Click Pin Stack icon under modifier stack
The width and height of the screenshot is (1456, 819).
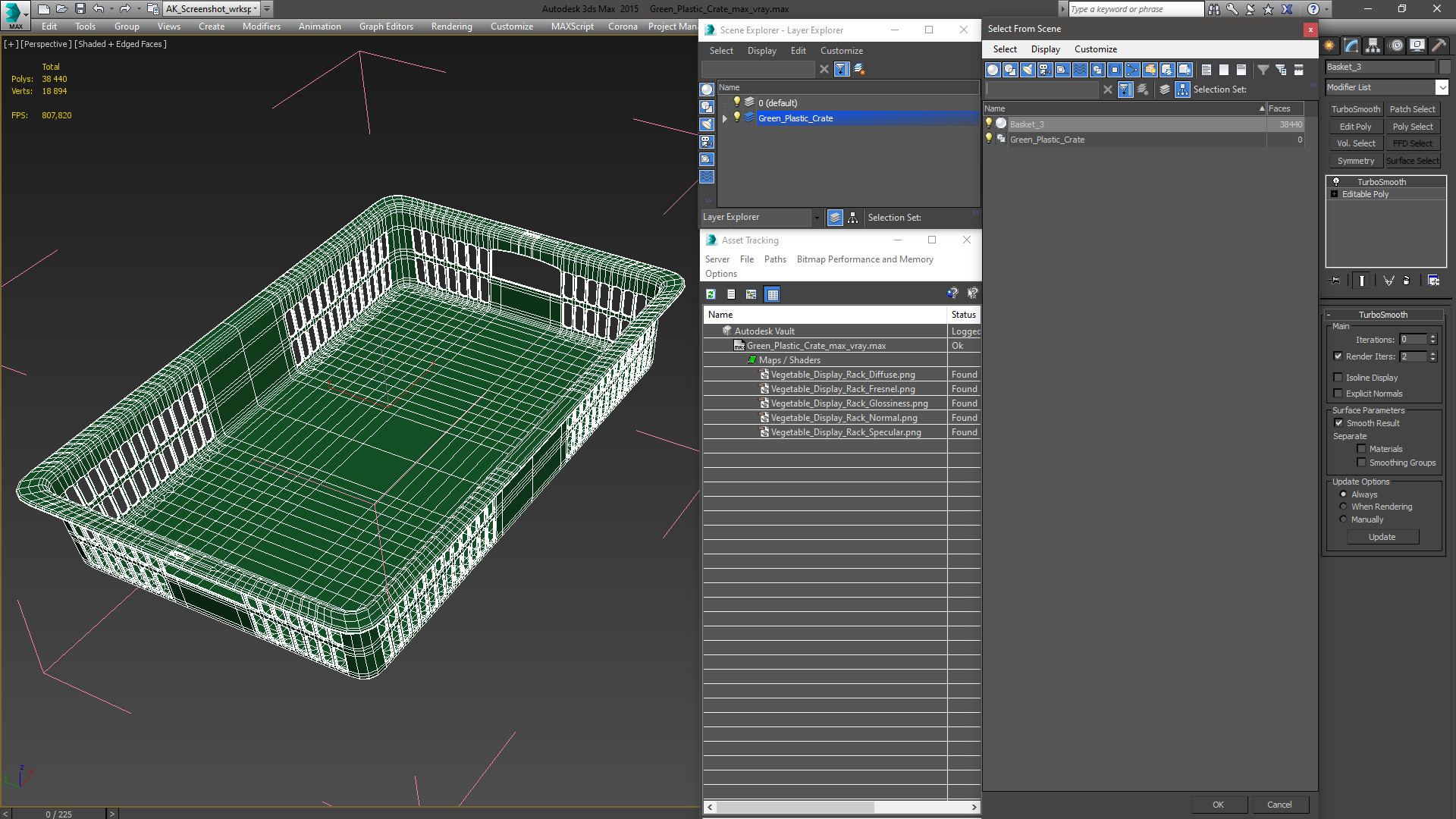tap(1335, 281)
